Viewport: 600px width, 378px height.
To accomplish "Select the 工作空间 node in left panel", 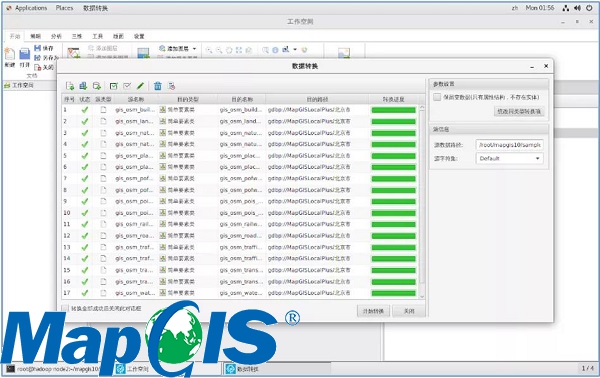I will [19, 85].
